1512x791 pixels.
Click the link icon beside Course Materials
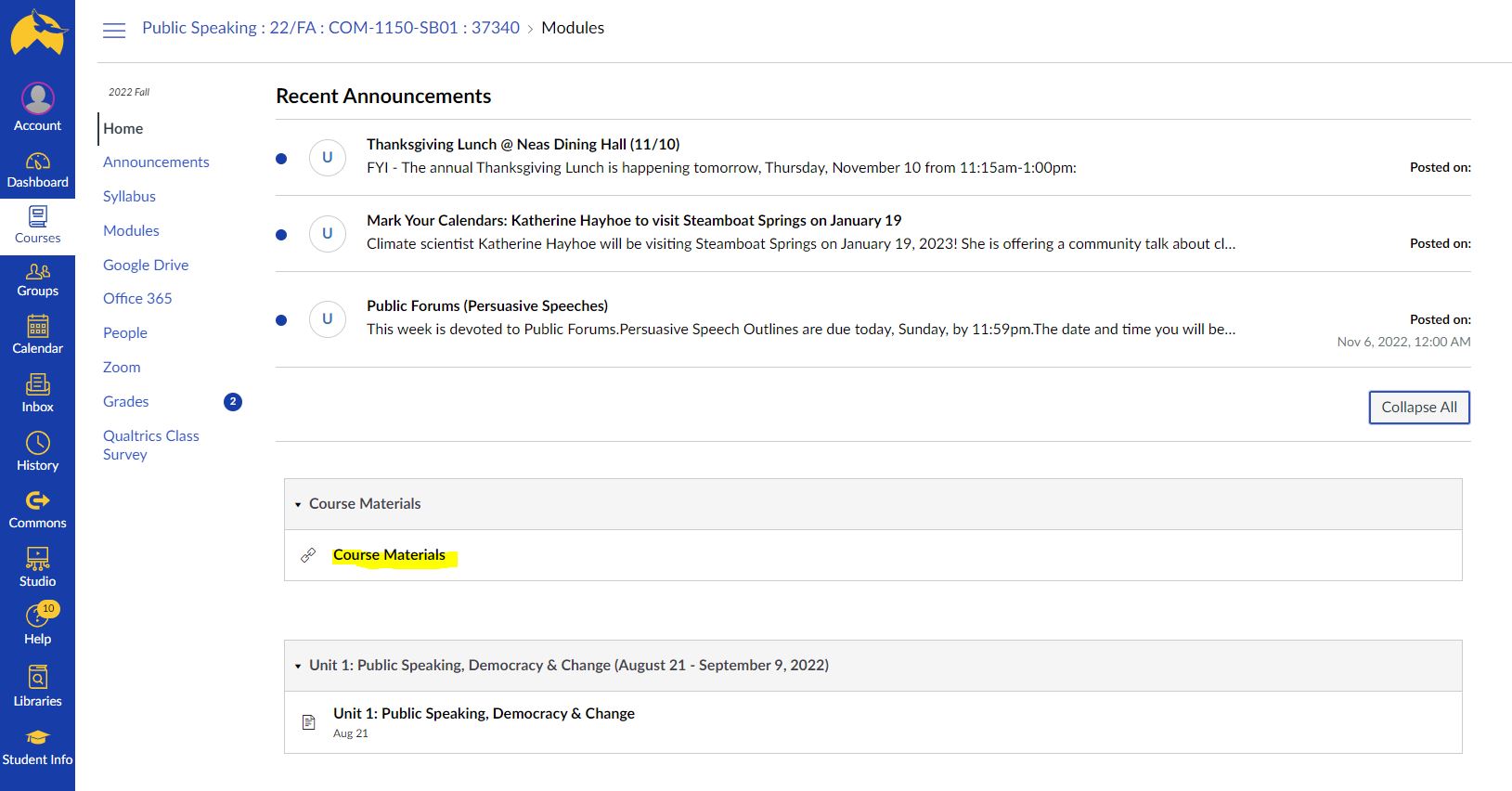pyautogui.click(x=308, y=555)
